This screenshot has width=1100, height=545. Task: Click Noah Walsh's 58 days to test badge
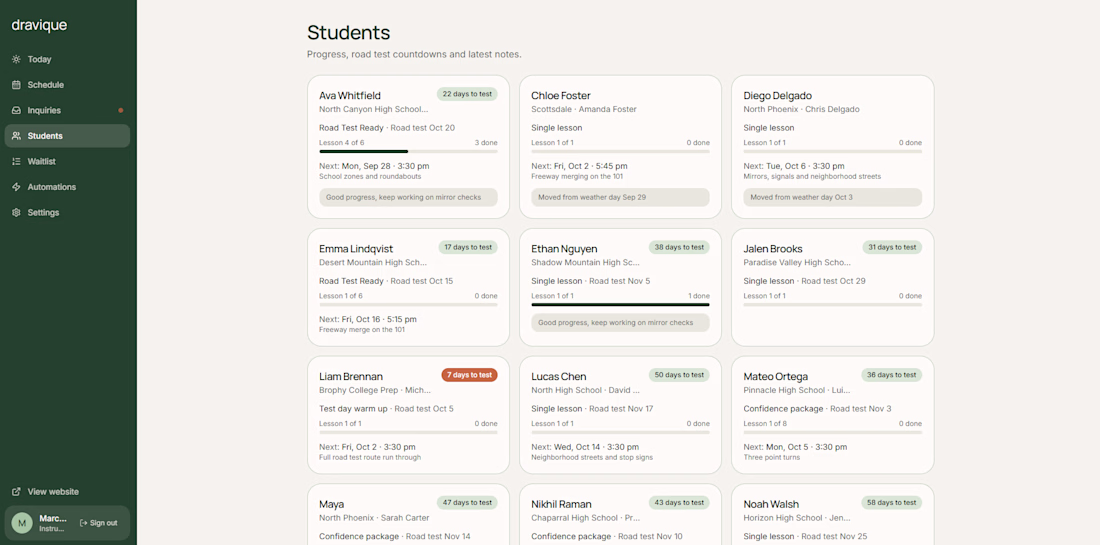click(x=891, y=502)
